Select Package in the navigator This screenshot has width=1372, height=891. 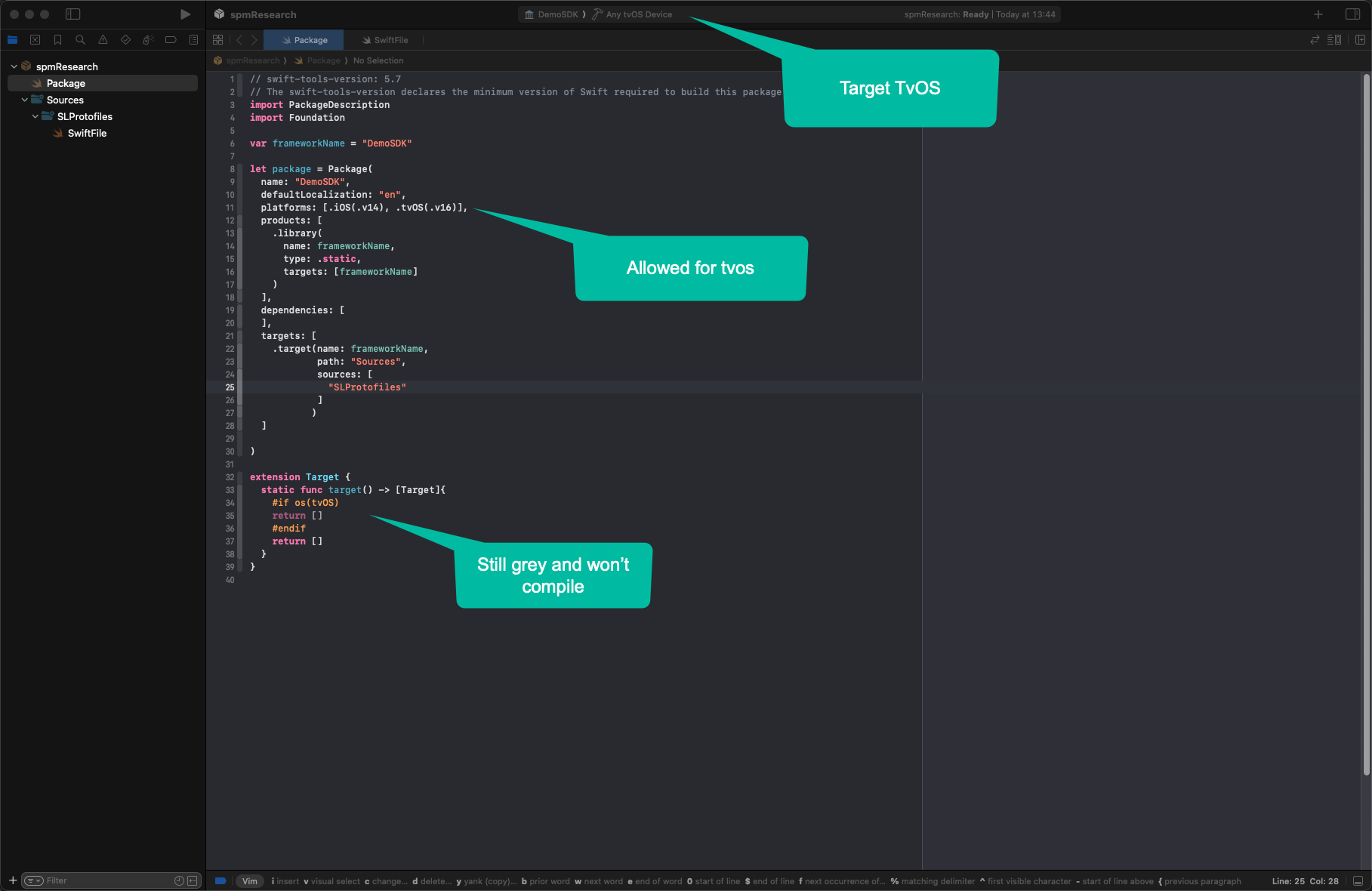pyautogui.click(x=103, y=83)
